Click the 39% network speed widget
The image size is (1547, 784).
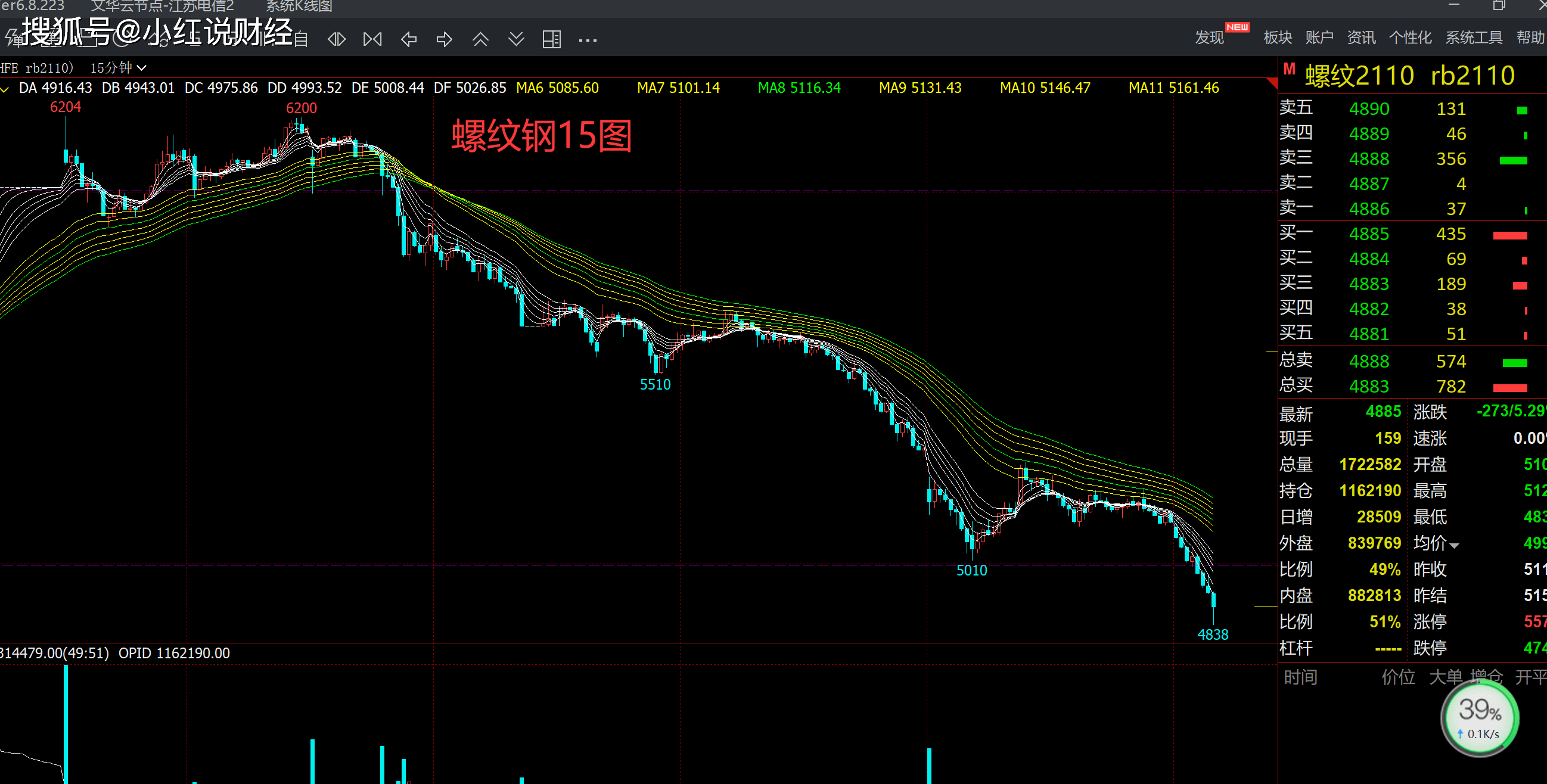(1480, 717)
